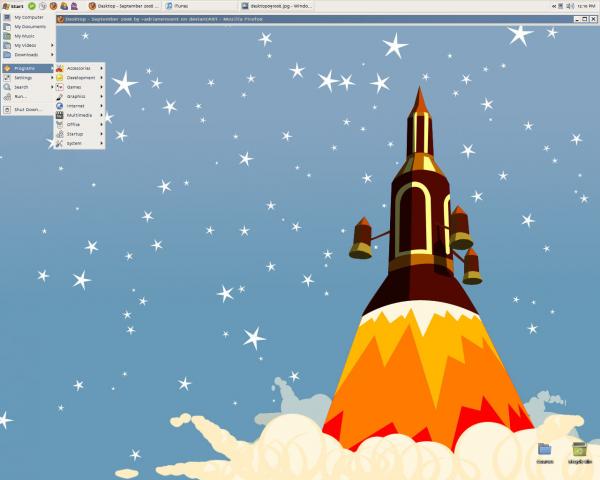
Task: Click the My Documents icon
Action: tap(7, 27)
